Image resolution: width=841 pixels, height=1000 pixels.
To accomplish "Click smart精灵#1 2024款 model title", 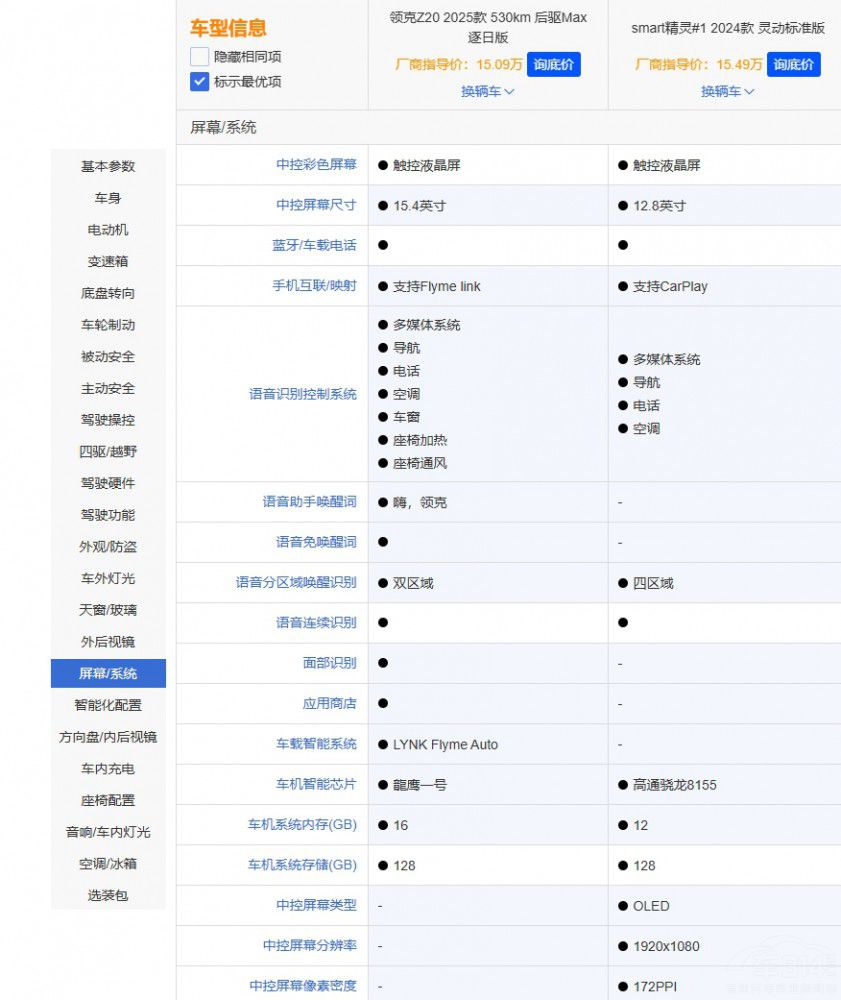I will tap(727, 28).
